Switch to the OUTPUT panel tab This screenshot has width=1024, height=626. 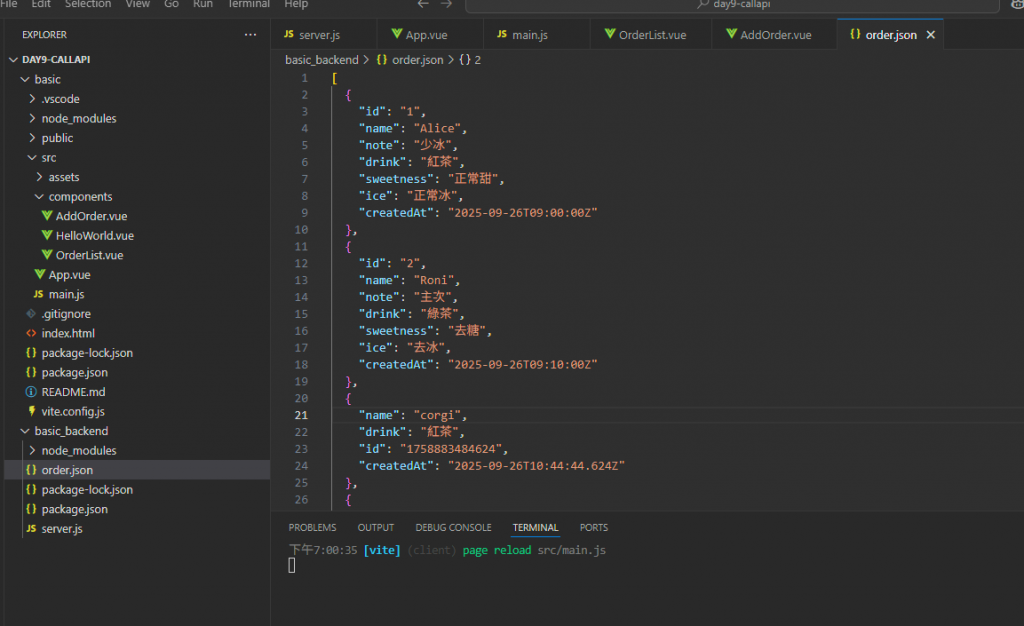376,527
